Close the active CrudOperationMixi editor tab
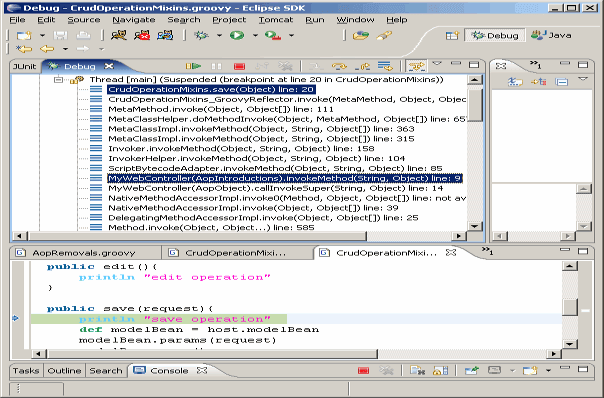604x398 pixels. (x=451, y=253)
